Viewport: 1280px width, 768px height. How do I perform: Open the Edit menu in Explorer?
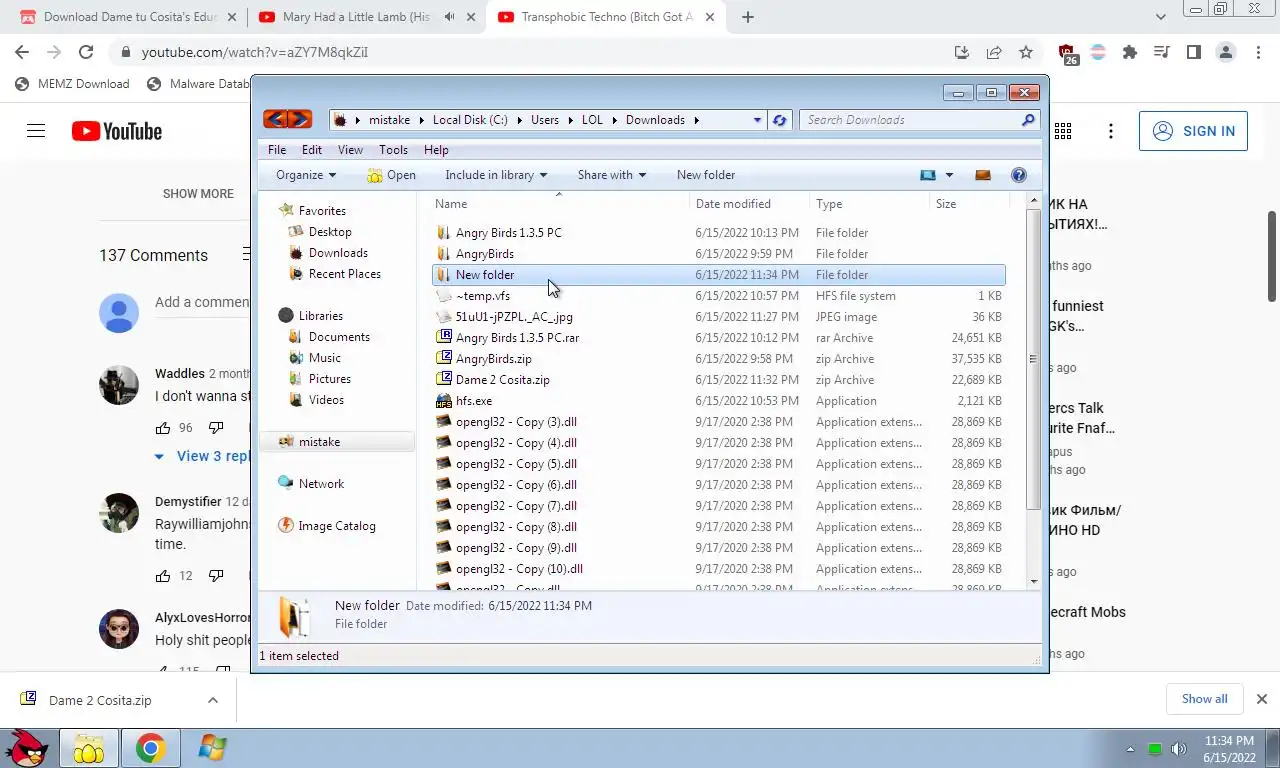click(312, 150)
